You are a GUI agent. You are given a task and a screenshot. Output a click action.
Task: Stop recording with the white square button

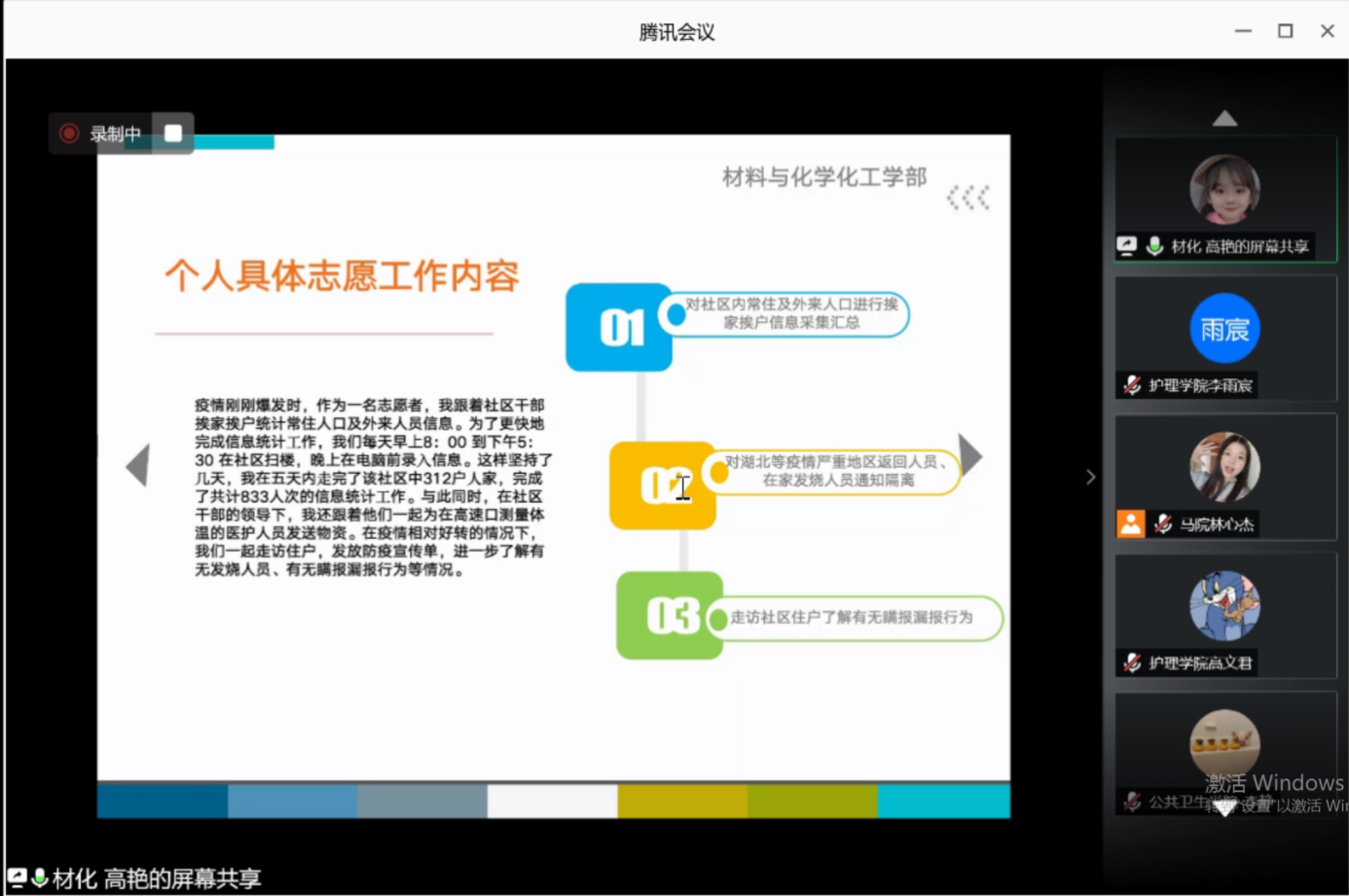click(x=173, y=133)
